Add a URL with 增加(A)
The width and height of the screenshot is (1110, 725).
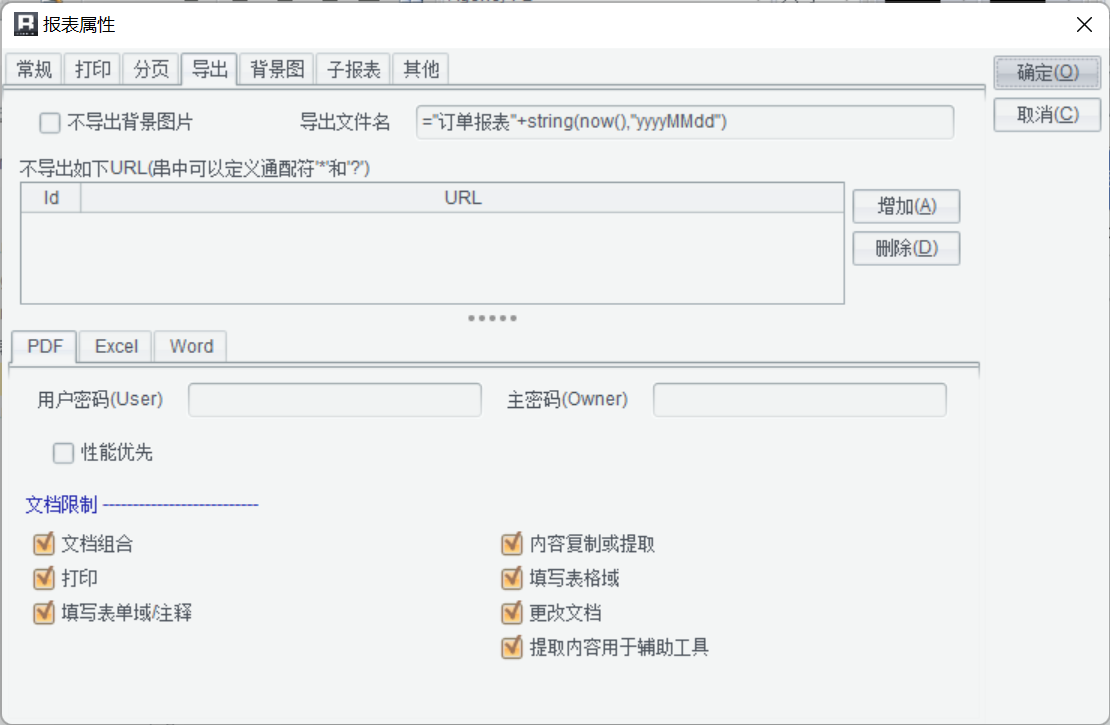[x=906, y=206]
